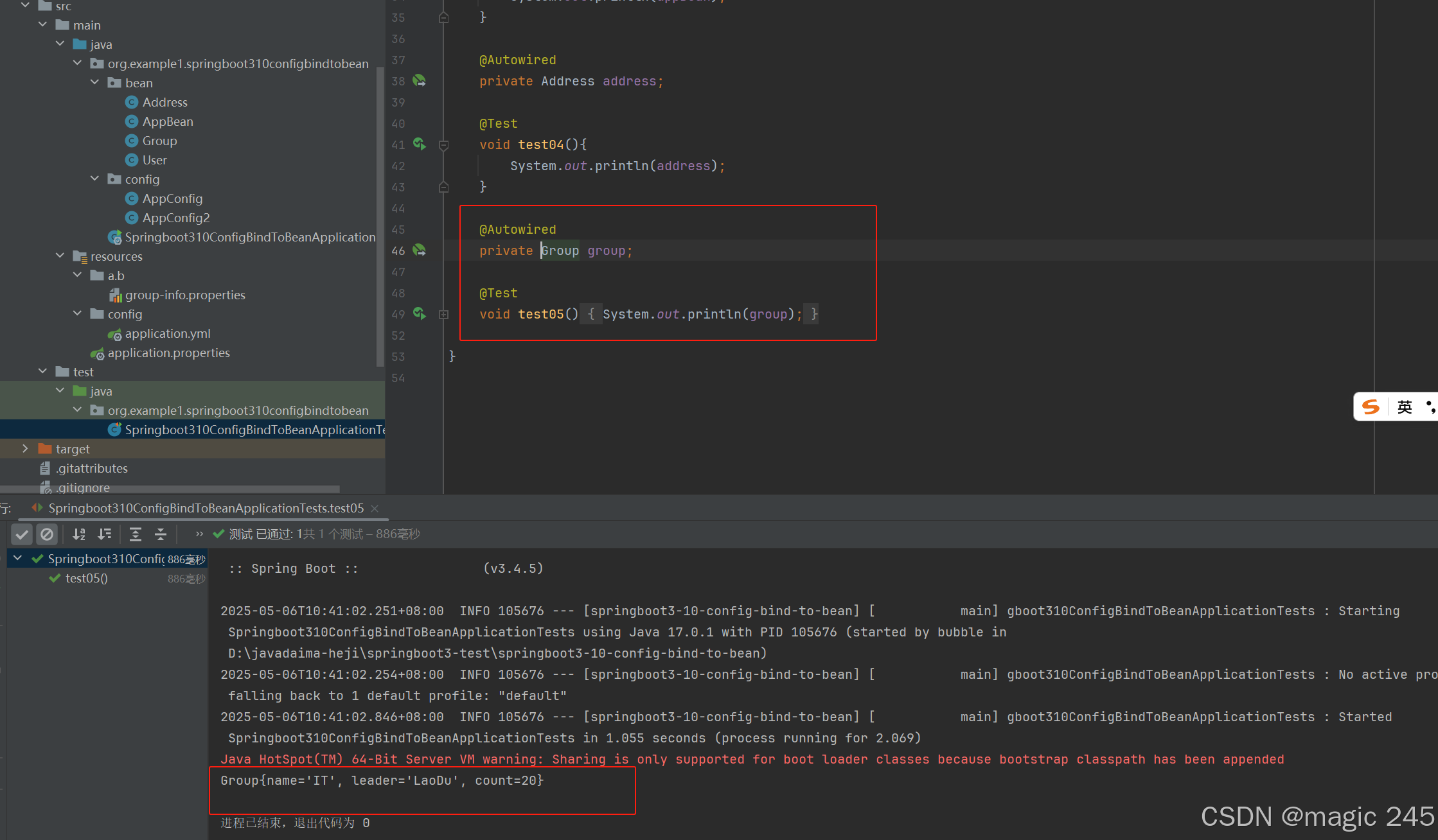Viewport: 1438px width, 840px height.
Task: Select test05() in test results tree
Action: point(87,579)
